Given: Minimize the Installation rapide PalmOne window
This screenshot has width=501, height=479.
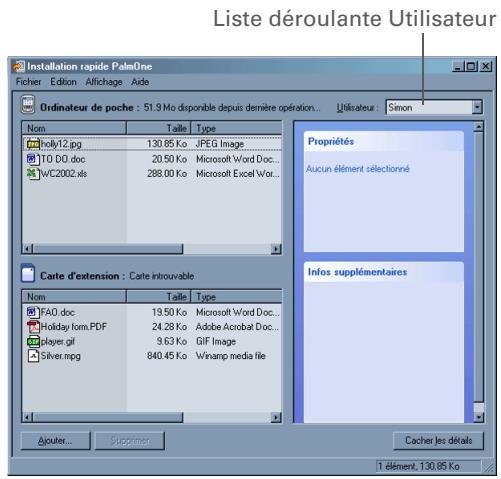Looking at the screenshot, I should [458, 66].
